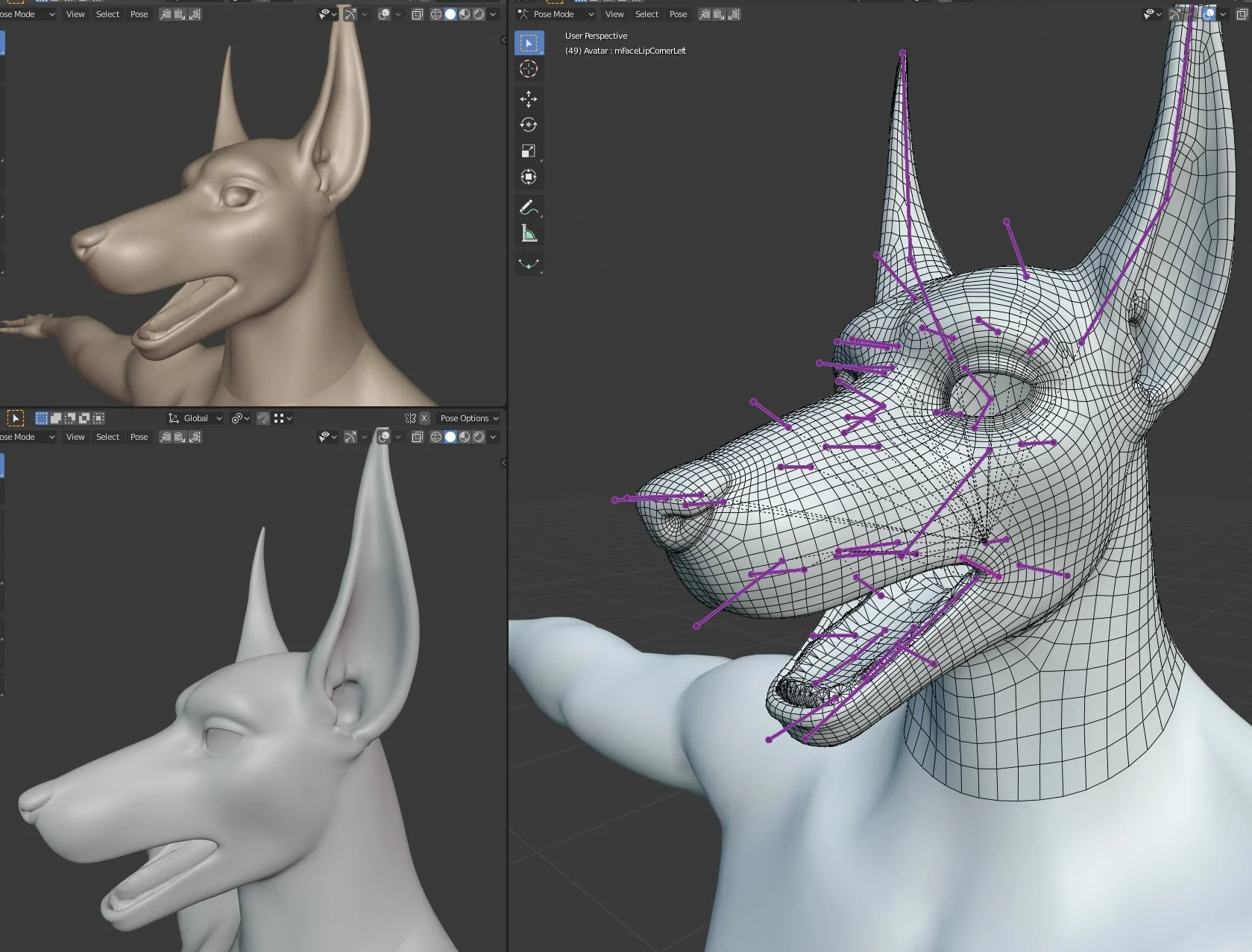
Task: Switch bottom-left viewport to rendered shading
Action: (479, 437)
